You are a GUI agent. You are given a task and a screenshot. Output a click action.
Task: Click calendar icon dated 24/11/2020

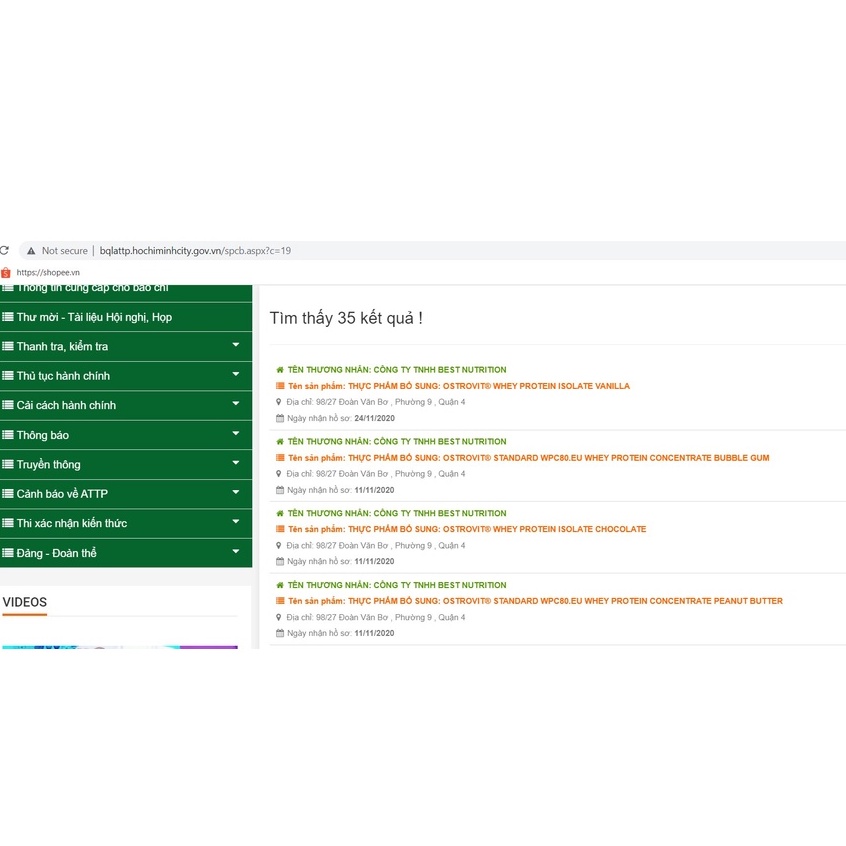280,418
